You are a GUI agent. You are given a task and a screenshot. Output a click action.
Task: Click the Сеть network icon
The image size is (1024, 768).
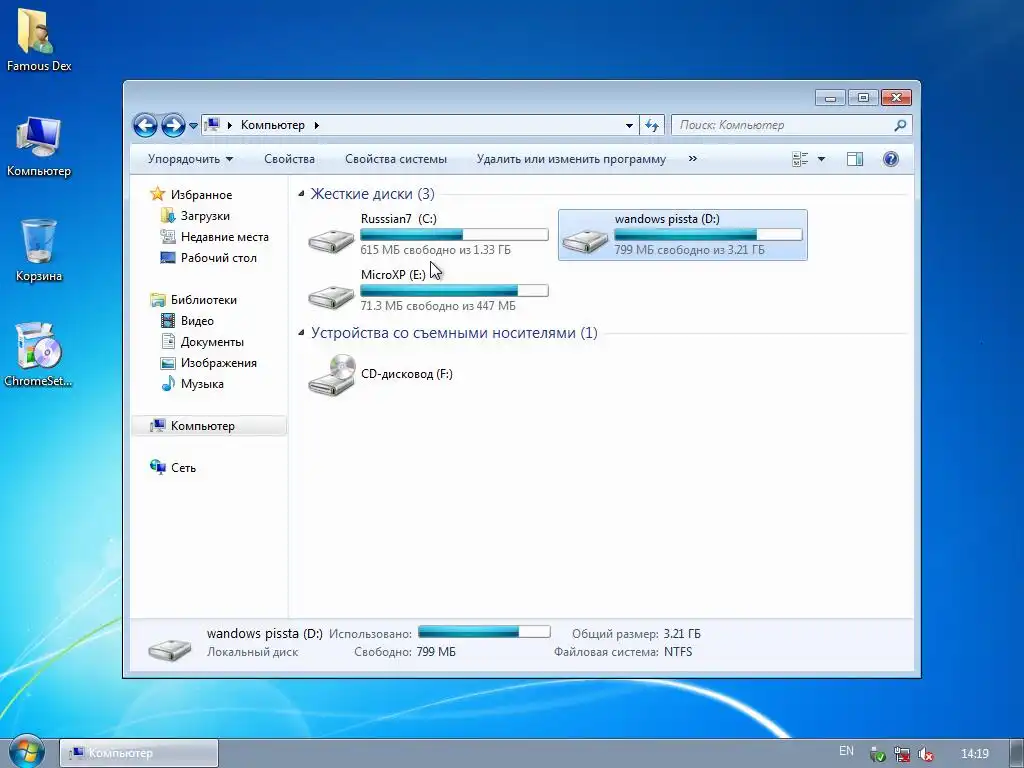coord(157,467)
